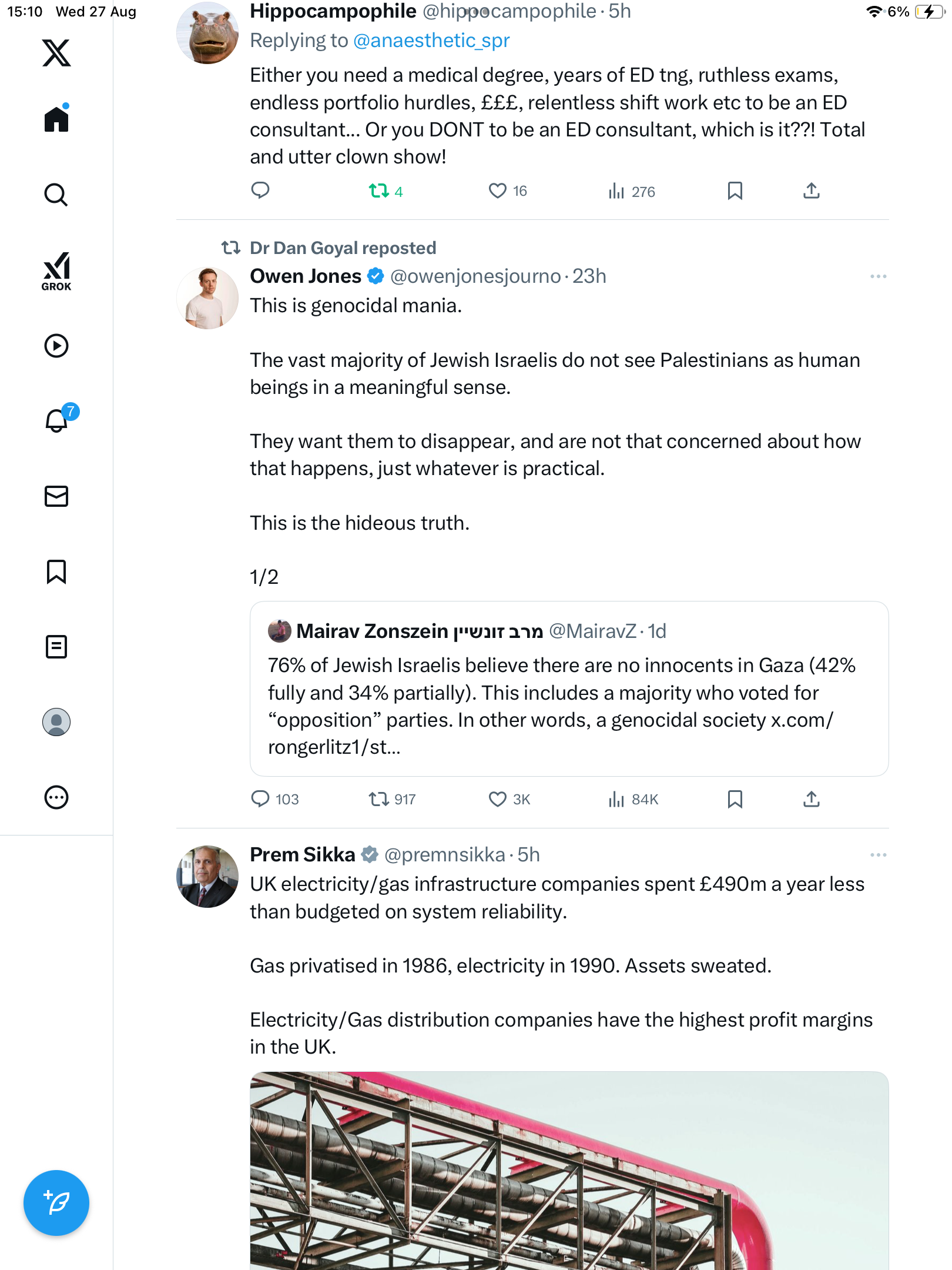
Task: Open the pipeline image in Prem Sikka's post
Action: (569, 1170)
